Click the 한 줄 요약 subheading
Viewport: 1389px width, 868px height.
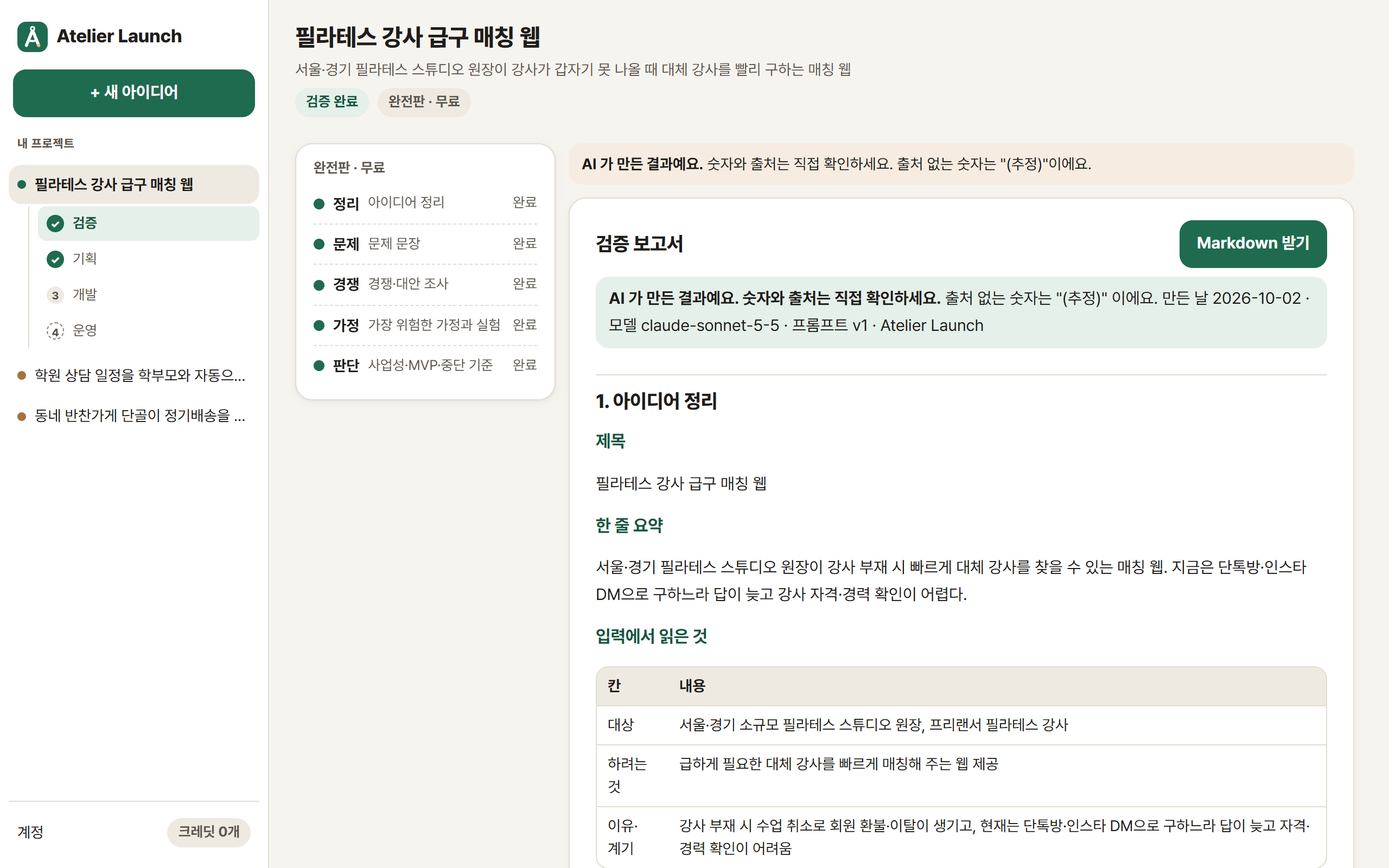click(x=629, y=525)
